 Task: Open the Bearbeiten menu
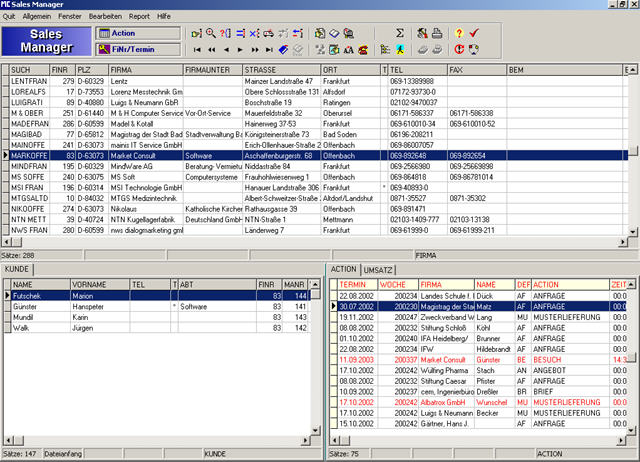[x=107, y=17]
